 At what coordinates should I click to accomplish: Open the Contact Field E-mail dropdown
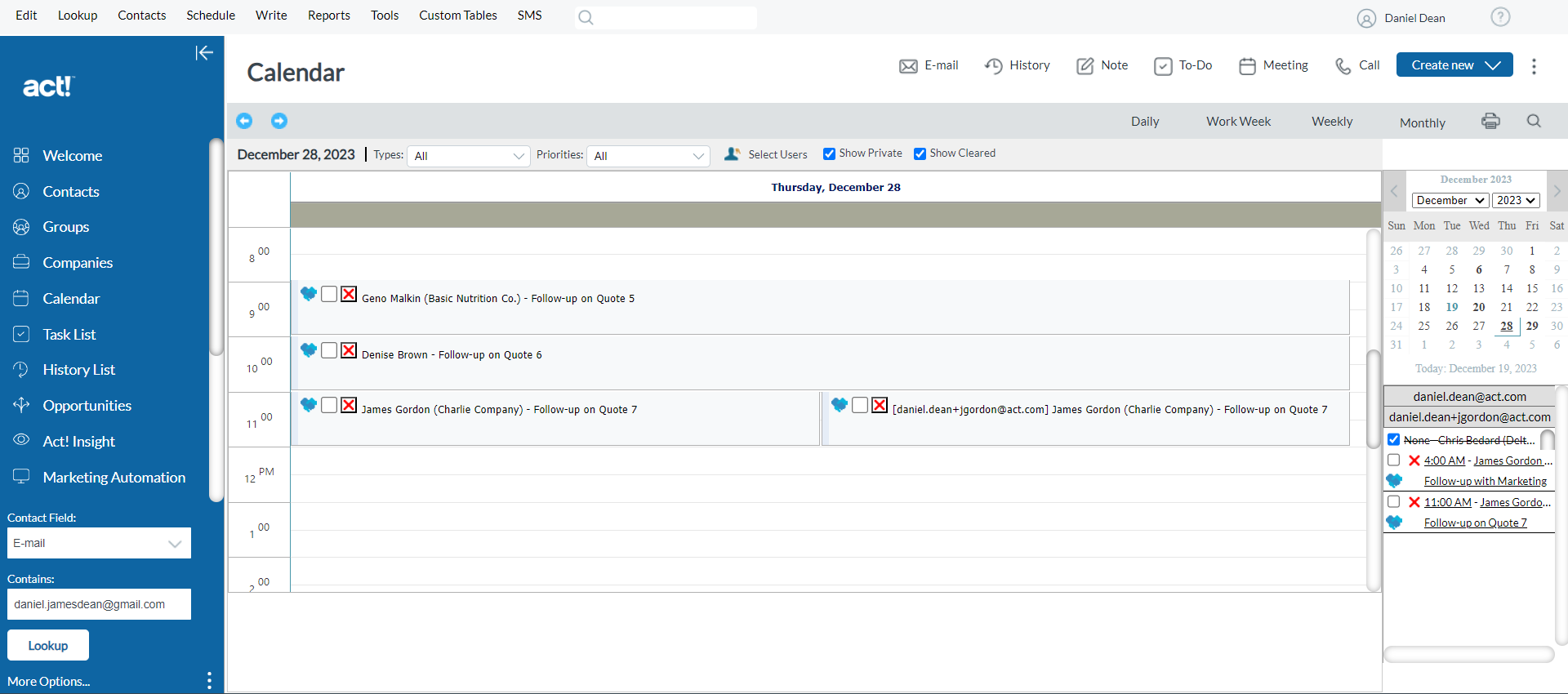[x=99, y=543]
